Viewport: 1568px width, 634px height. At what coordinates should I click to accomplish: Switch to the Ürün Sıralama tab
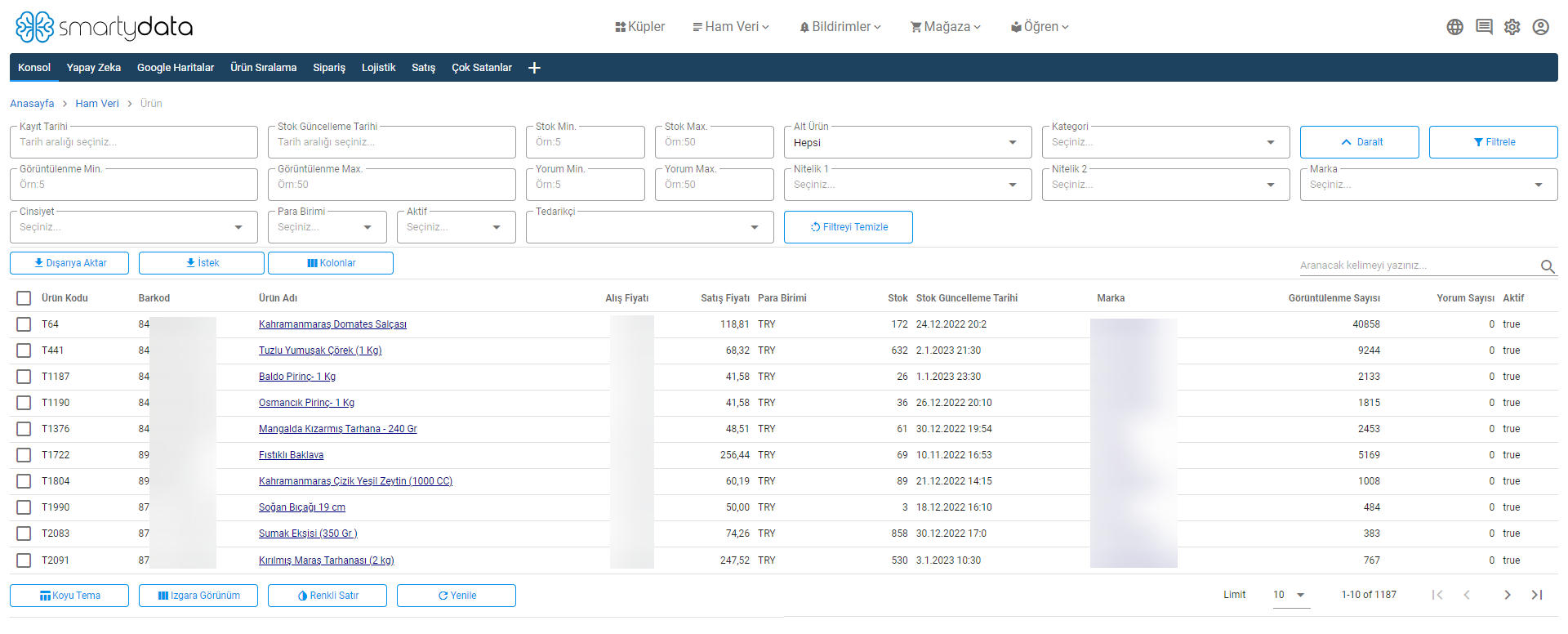263,68
